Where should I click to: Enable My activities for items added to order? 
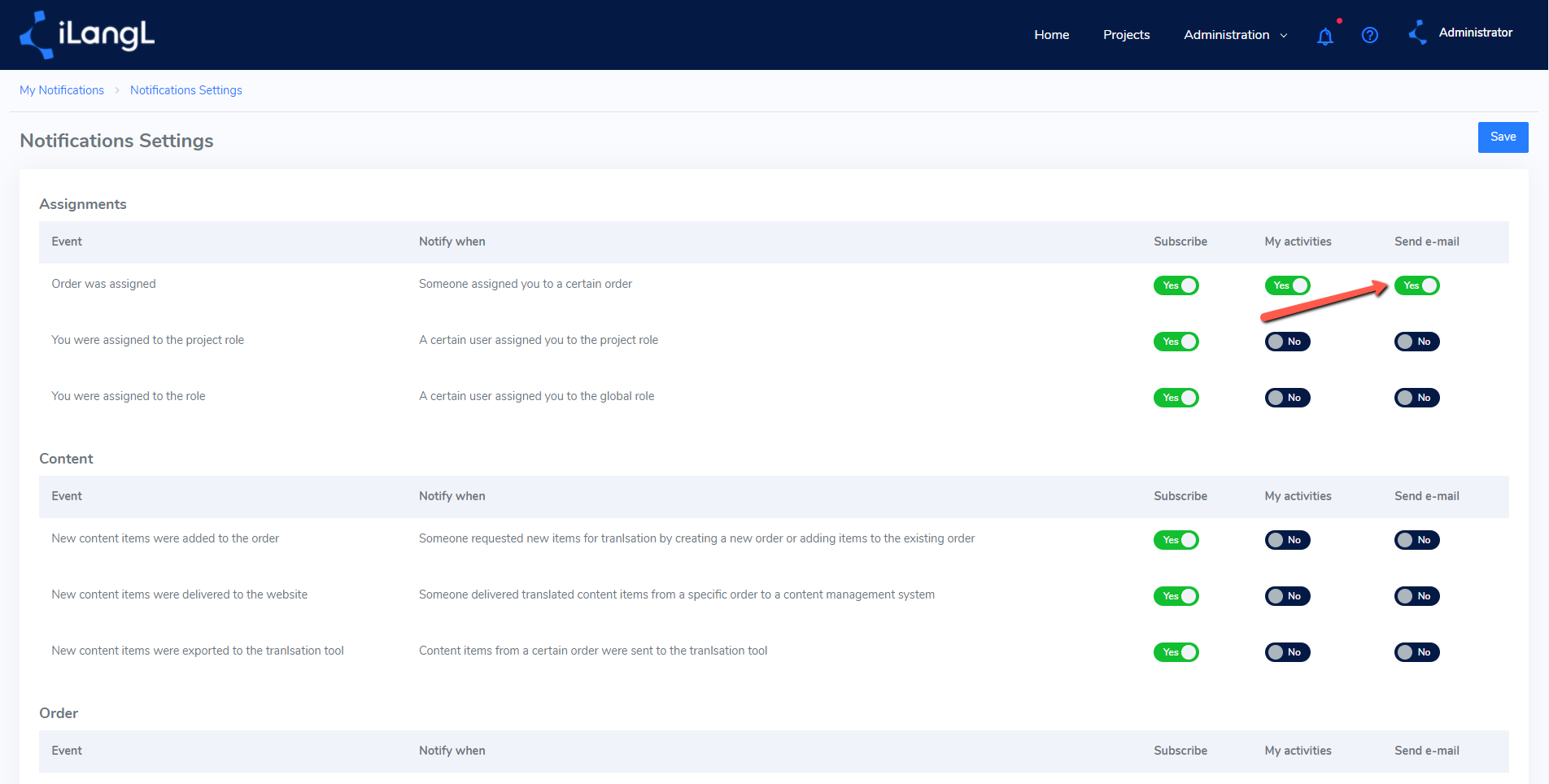point(1287,540)
